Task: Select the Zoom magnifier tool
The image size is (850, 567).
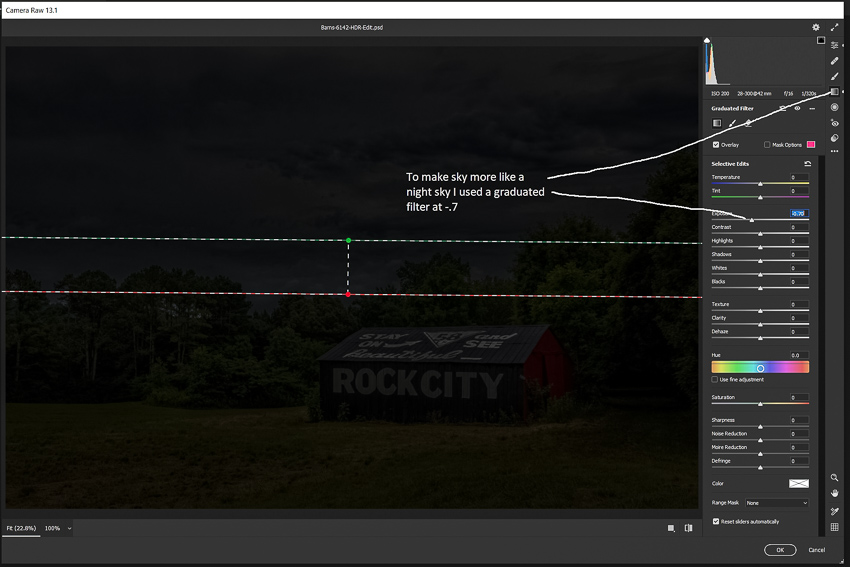Action: (835, 478)
